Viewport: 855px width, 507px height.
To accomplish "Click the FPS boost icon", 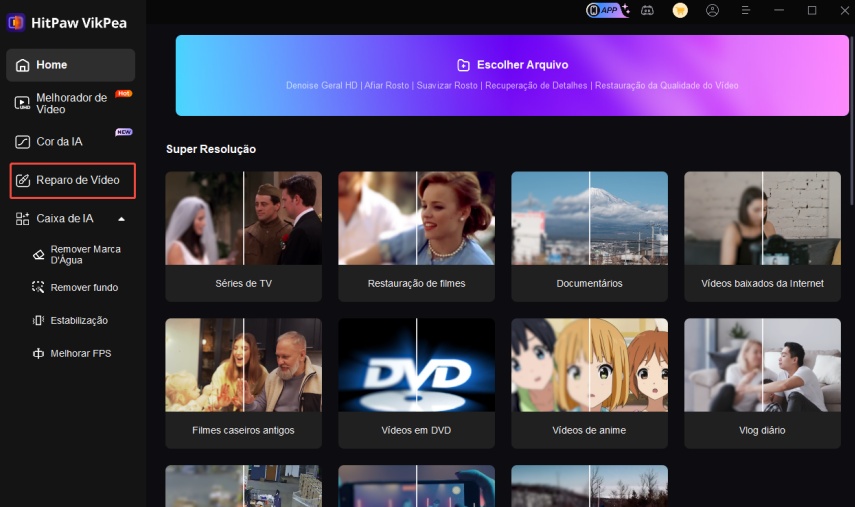I will tap(38, 354).
